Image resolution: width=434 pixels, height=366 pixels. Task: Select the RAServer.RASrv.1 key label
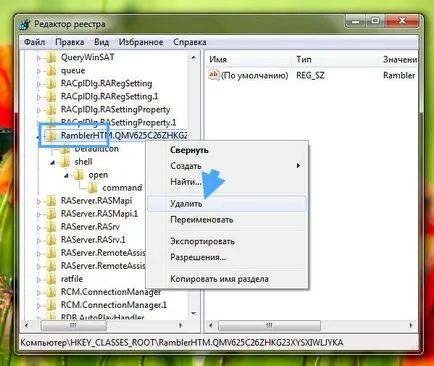tap(93, 240)
